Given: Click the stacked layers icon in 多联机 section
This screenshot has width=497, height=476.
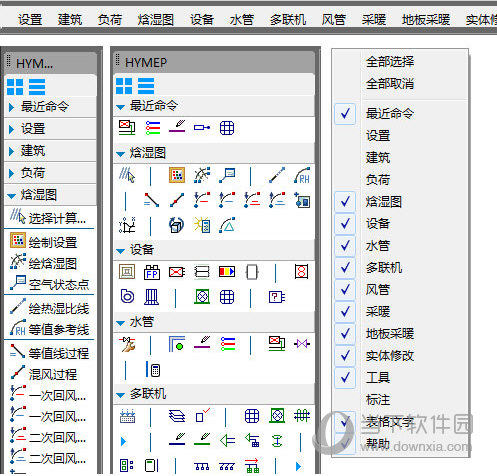Looking at the screenshot, I should [177, 416].
